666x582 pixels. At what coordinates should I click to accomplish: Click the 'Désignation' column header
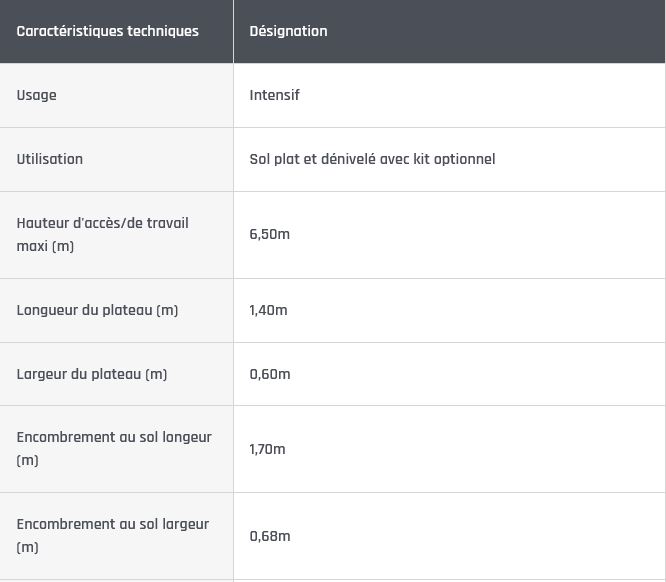click(x=288, y=31)
